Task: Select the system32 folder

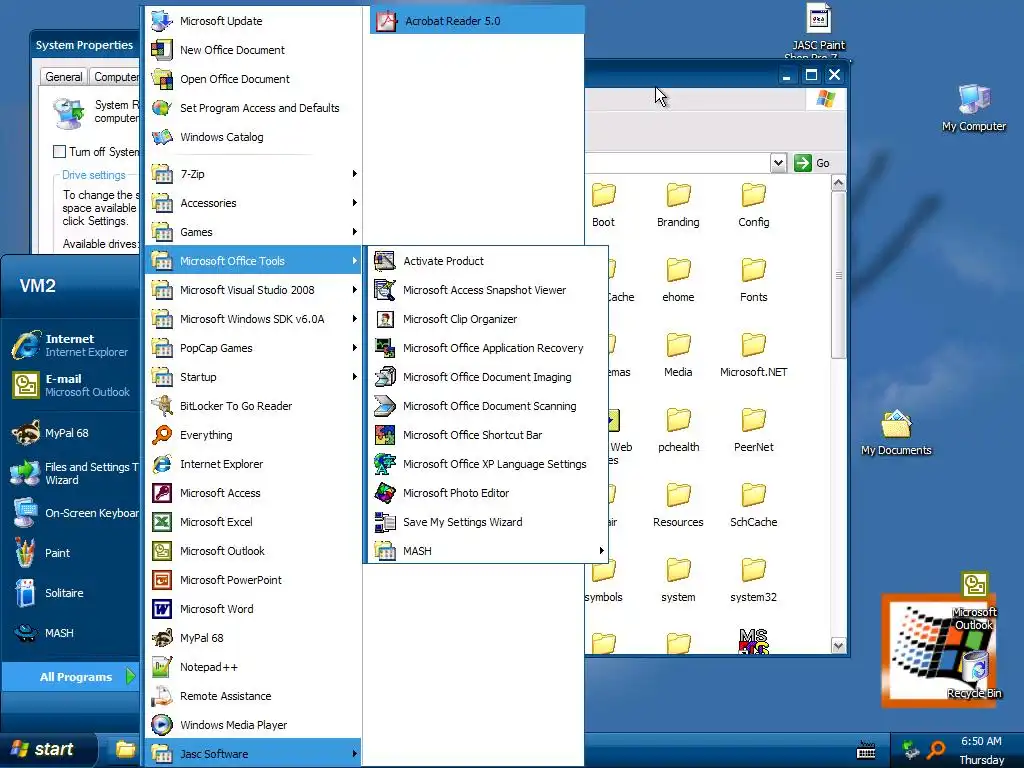Action: 753,581
